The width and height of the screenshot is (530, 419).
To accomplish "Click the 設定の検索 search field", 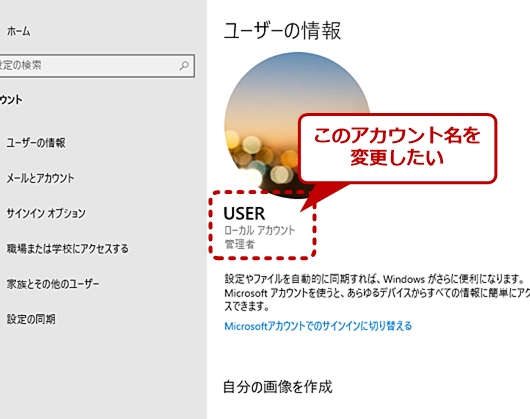I will pos(97,66).
